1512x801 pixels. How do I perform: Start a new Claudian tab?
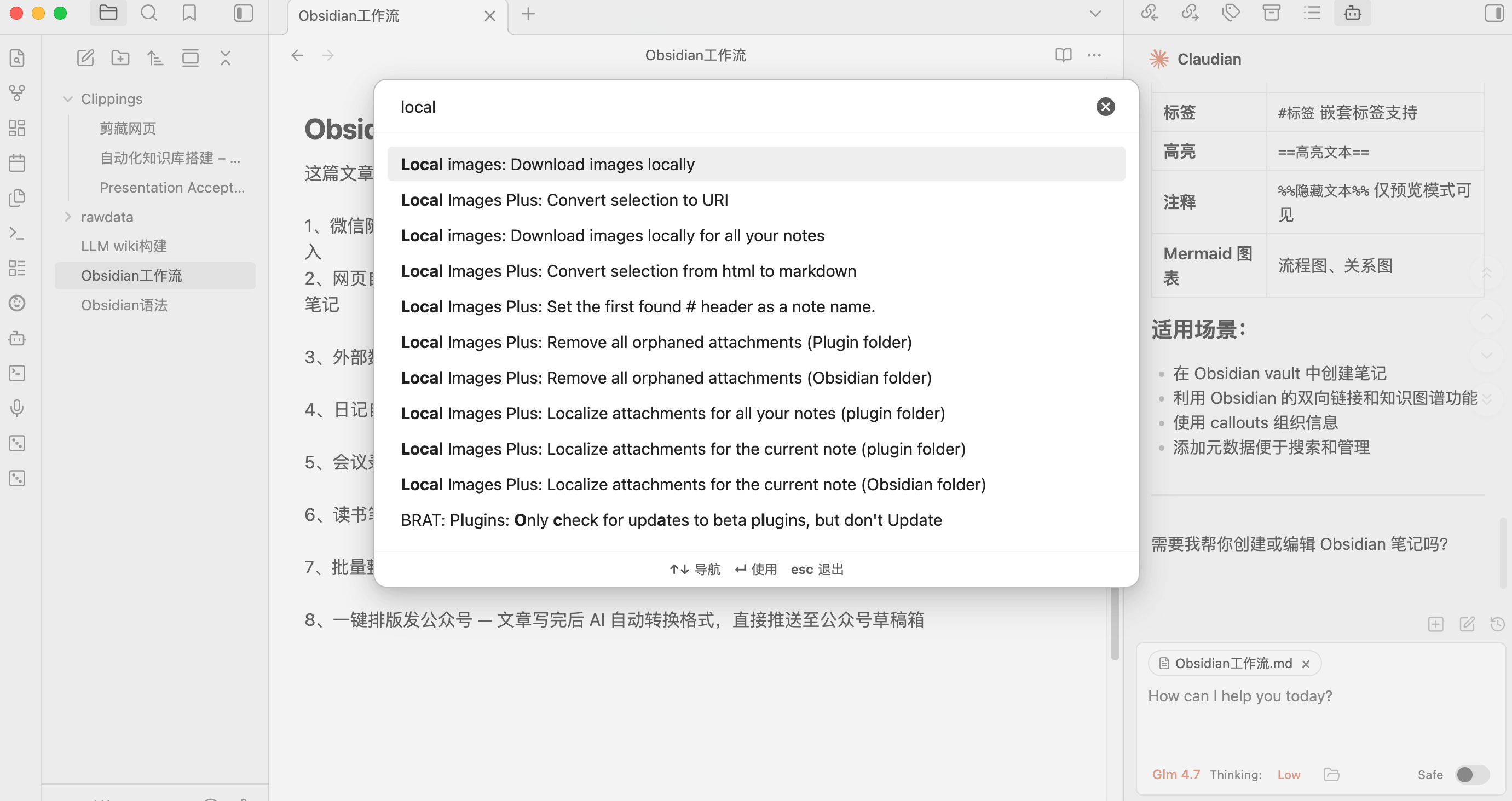click(1436, 624)
